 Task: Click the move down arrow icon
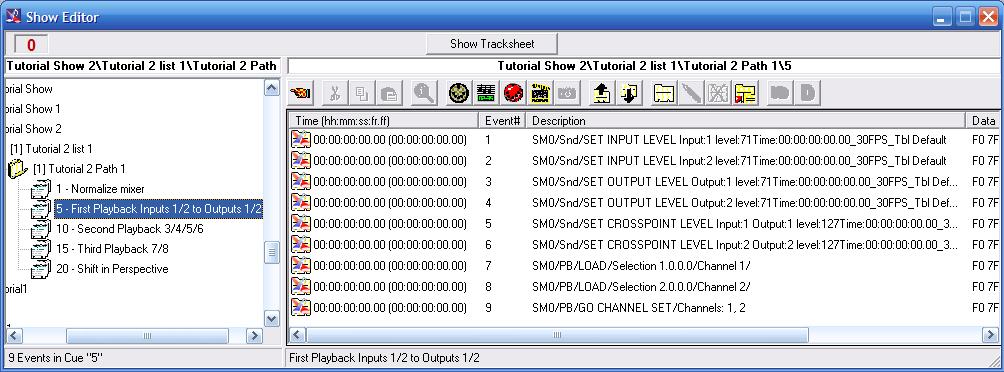[x=629, y=93]
